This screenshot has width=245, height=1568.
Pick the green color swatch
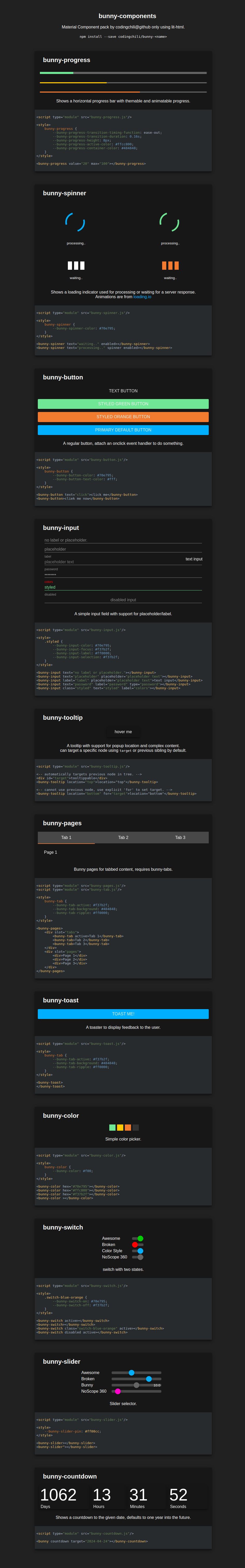112,1127
